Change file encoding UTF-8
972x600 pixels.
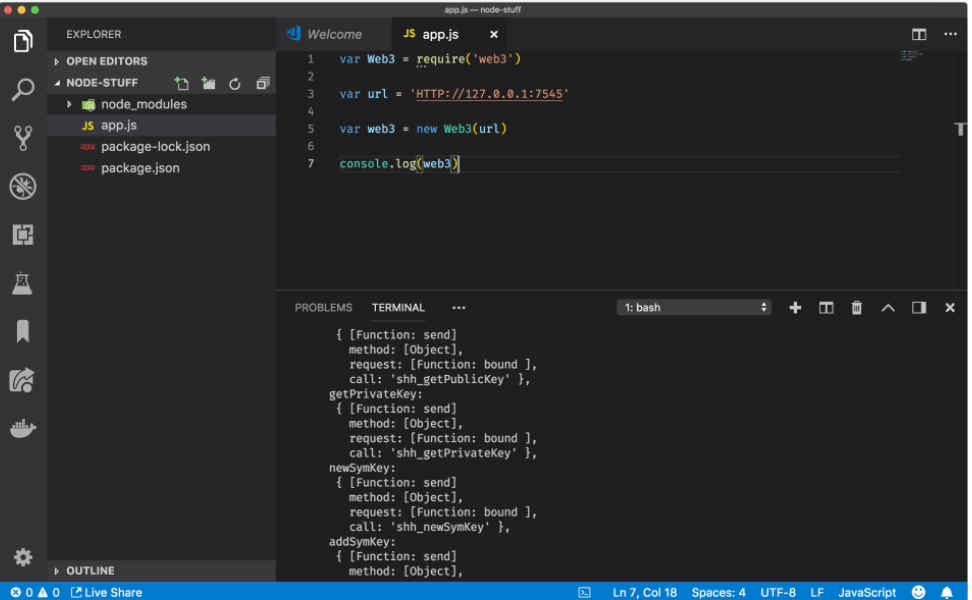tap(777, 592)
